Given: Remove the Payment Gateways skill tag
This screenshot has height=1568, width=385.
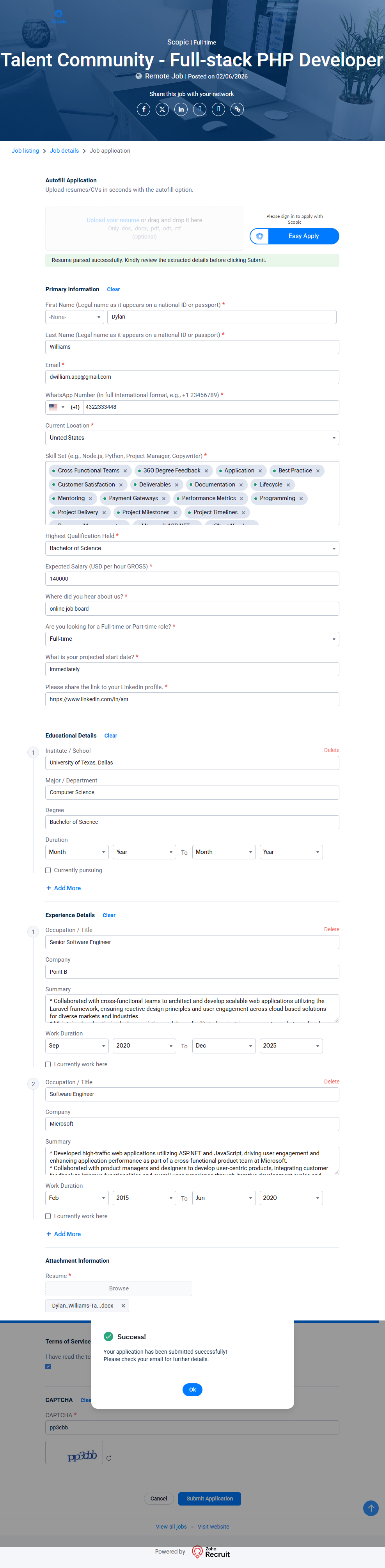Looking at the screenshot, I should point(163,499).
